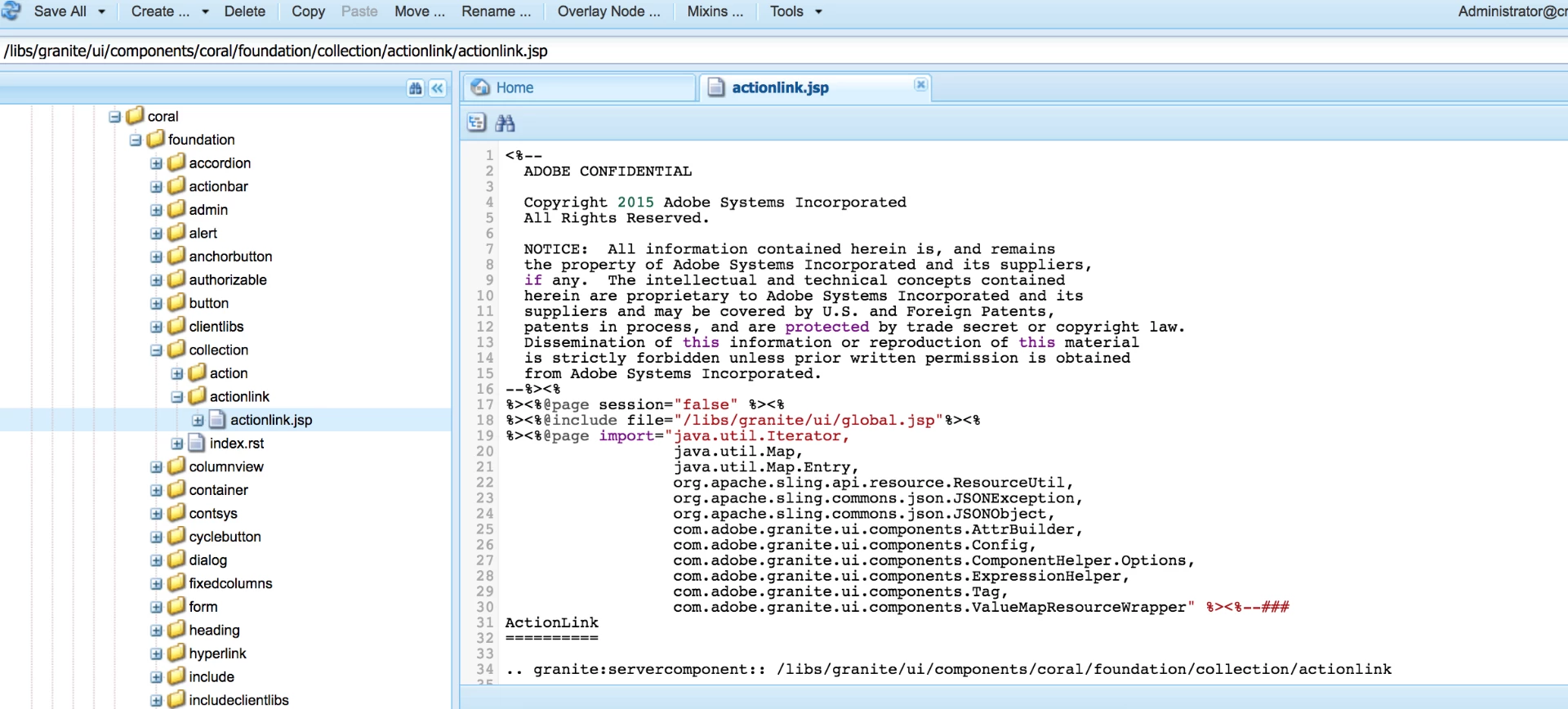Screen dimensions: 1568x709
Task: Collapse the tree panel with double-arrow icon
Action: click(x=438, y=88)
